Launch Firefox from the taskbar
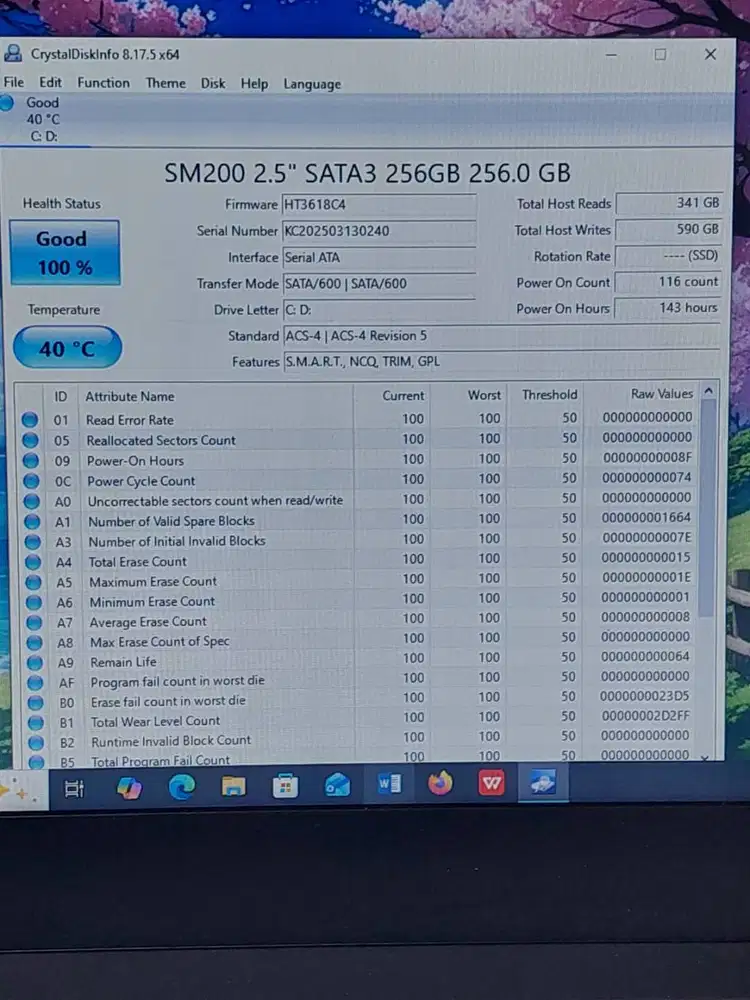This screenshot has width=750, height=1000. 440,783
